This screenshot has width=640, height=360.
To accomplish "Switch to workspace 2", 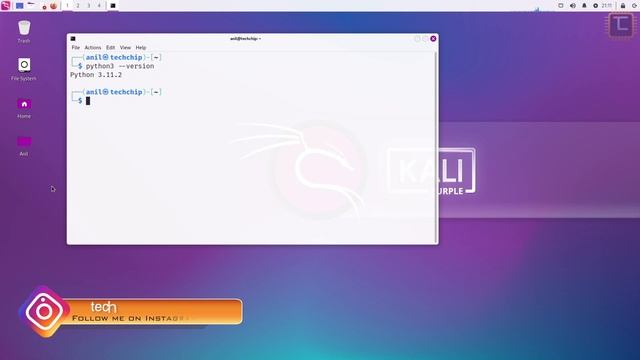I will click(78, 6).
